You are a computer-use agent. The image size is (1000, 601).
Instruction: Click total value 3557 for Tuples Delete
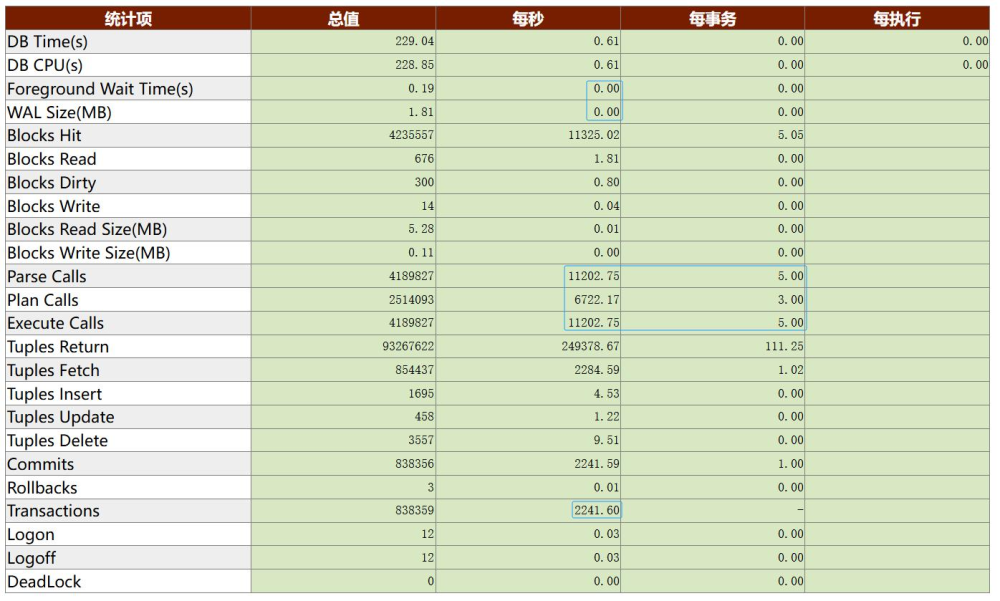click(421, 440)
